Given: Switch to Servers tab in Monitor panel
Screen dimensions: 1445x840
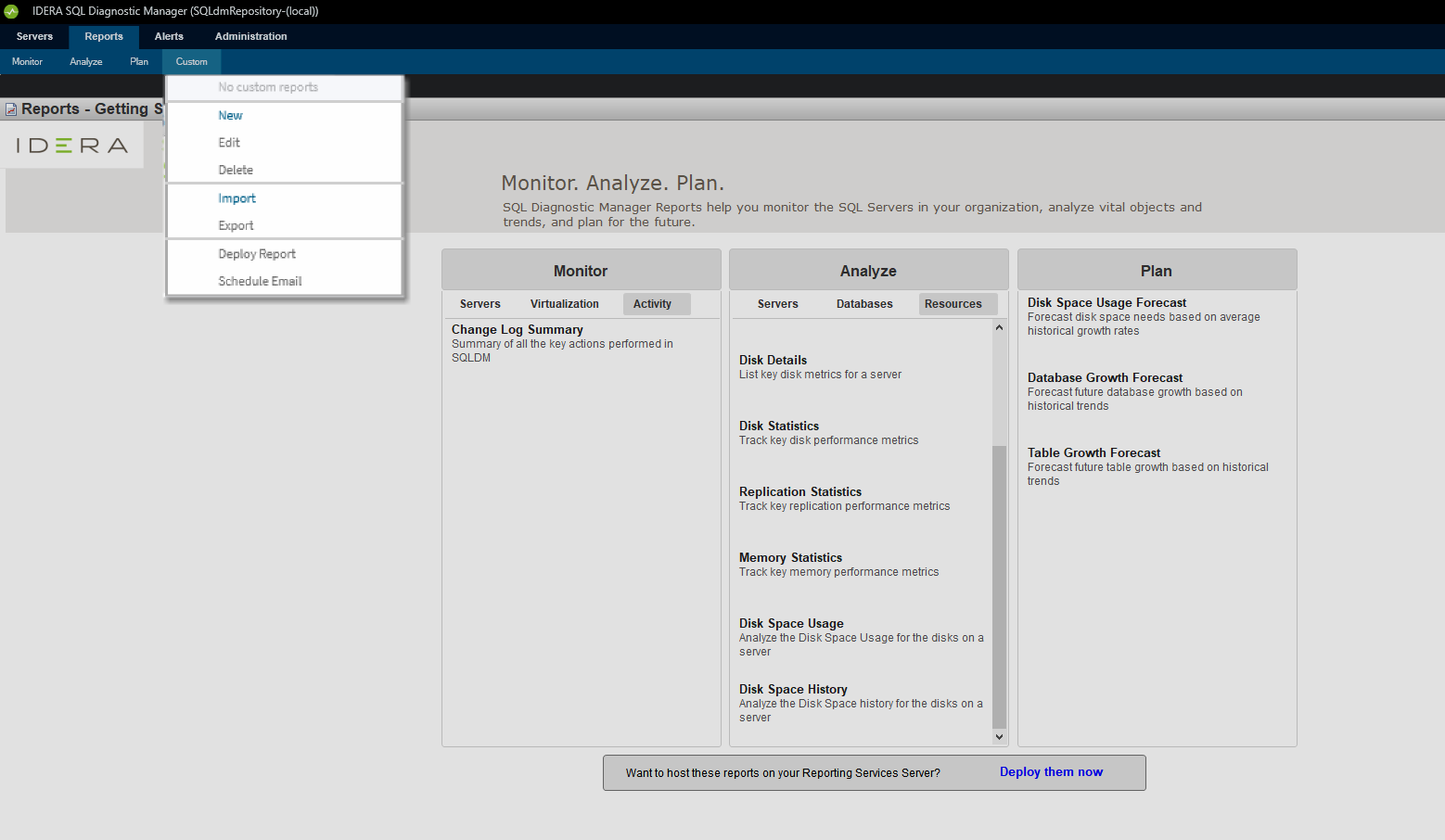Looking at the screenshot, I should [x=480, y=304].
